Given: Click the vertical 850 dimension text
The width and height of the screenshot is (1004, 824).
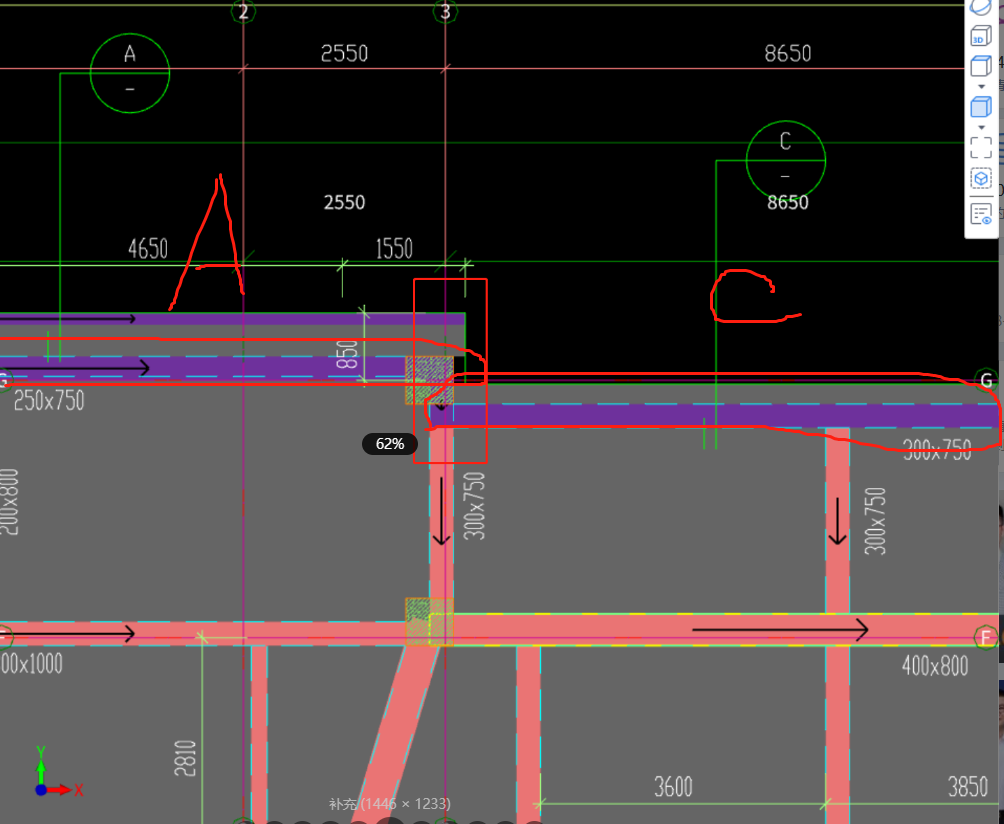Looking at the screenshot, I should coord(347,355).
